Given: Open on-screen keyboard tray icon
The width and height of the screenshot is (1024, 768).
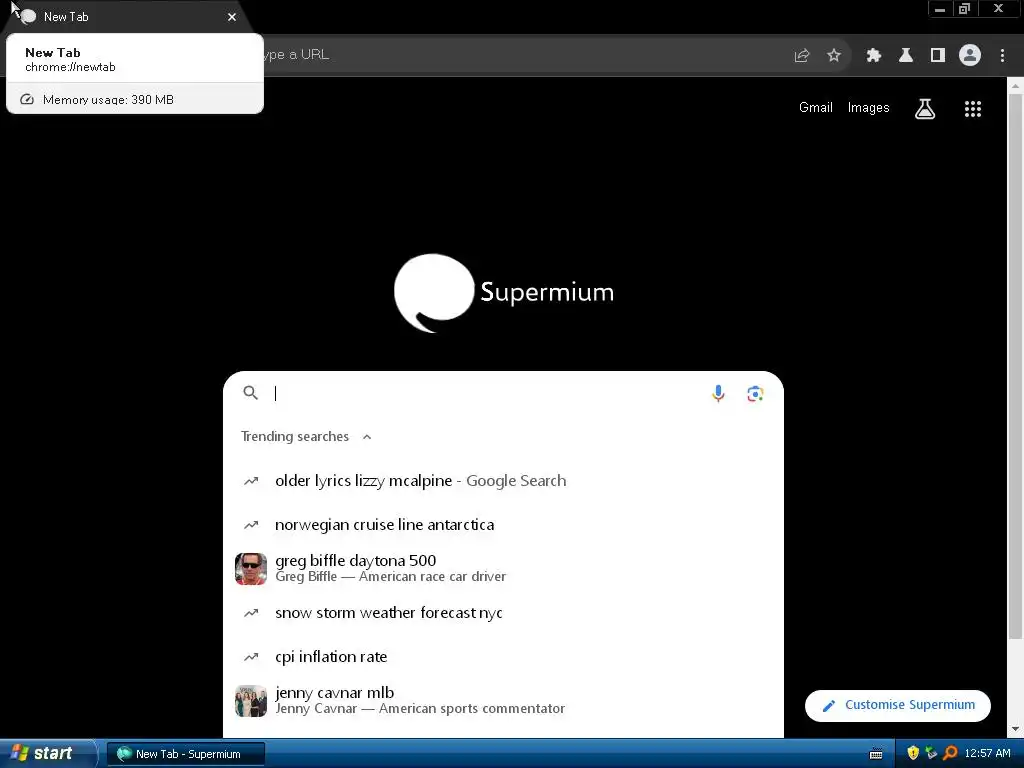Looking at the screenshot, I should click(x=876, y=754).
